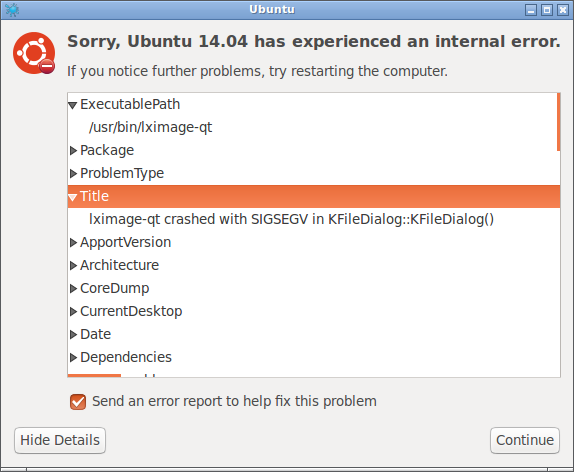Click the Continue button
This screenshot has height=472, width=574.
point(525,440)
